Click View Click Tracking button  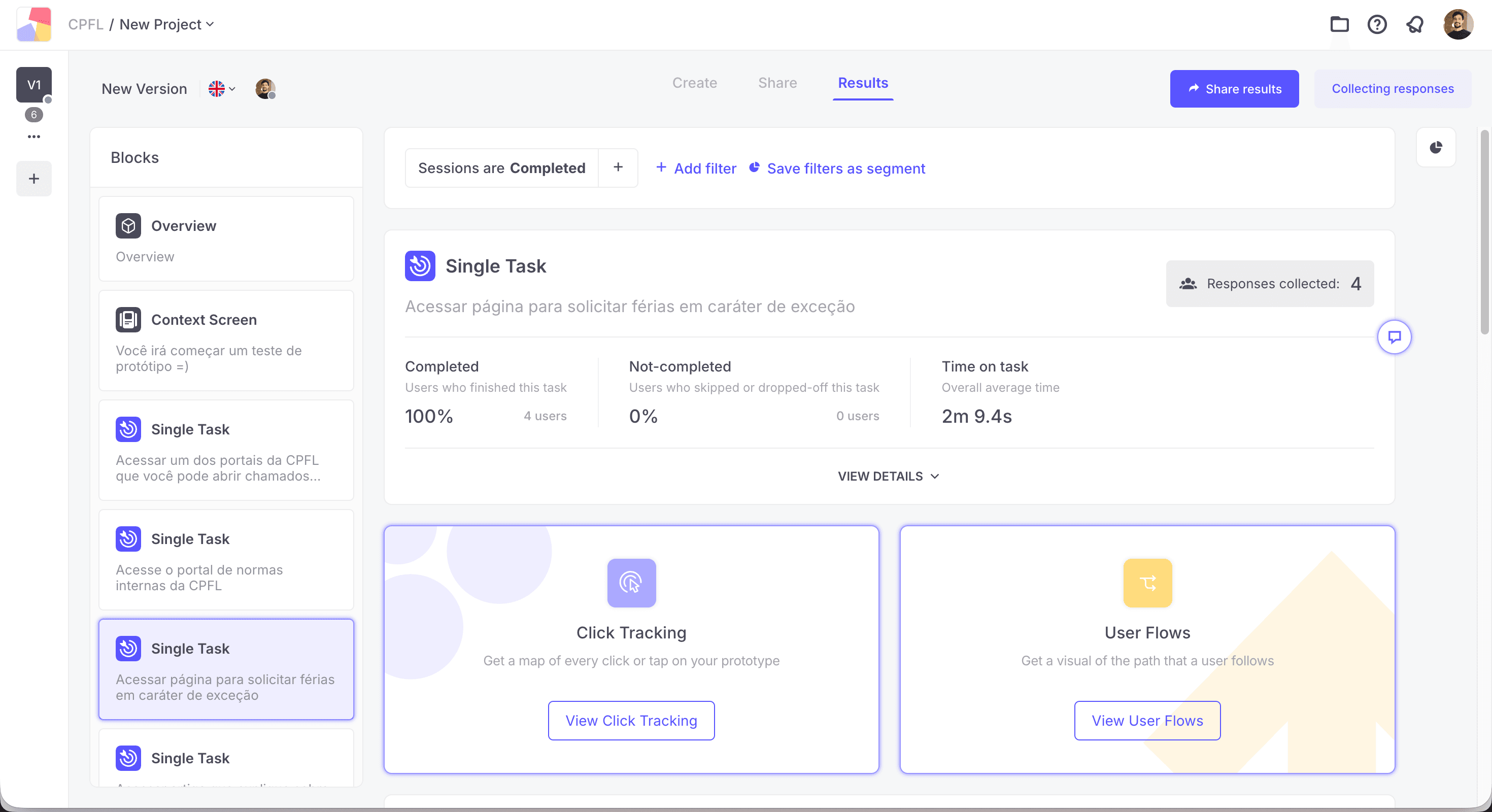(631, 721)
